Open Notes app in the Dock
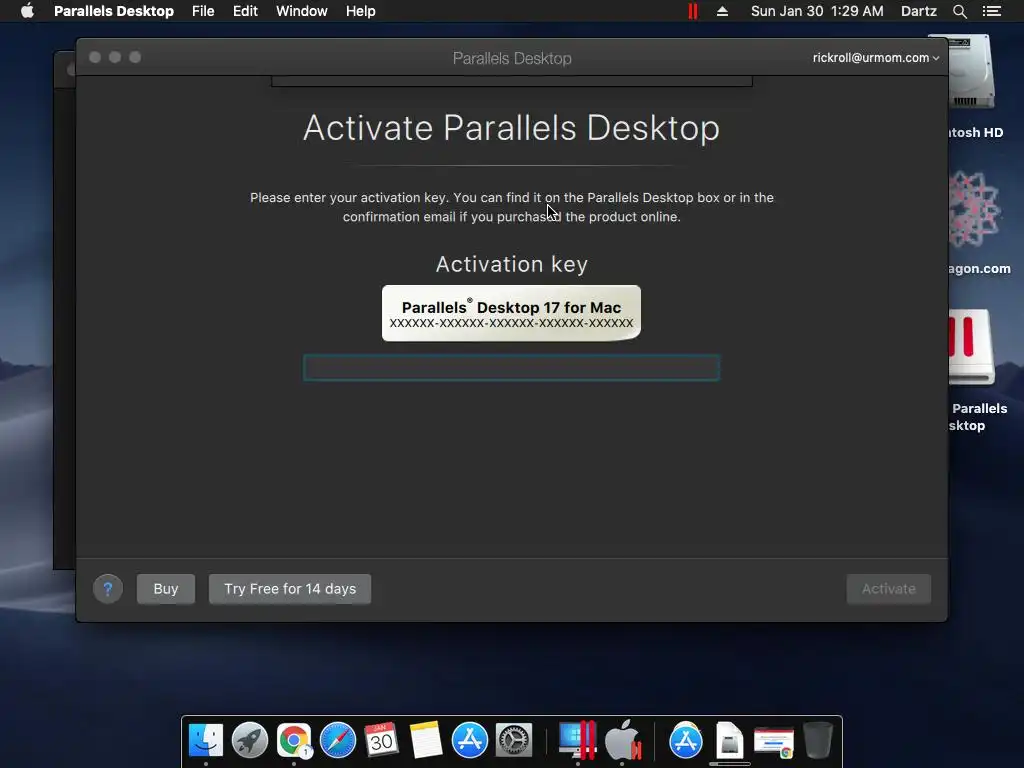This screenshot has width=1024, height=768. click(426, 740)
